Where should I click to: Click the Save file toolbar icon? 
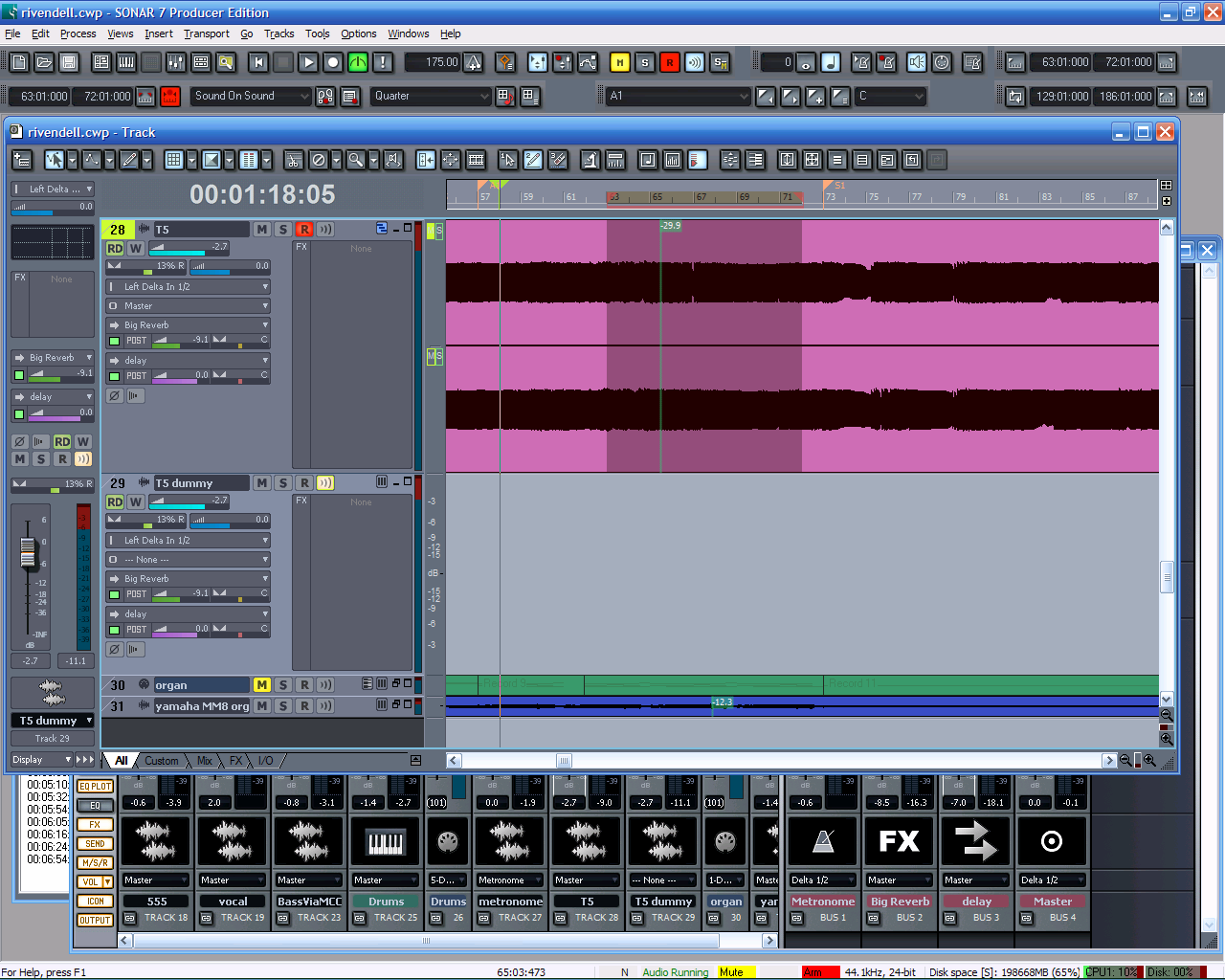(x=69, y=62)
